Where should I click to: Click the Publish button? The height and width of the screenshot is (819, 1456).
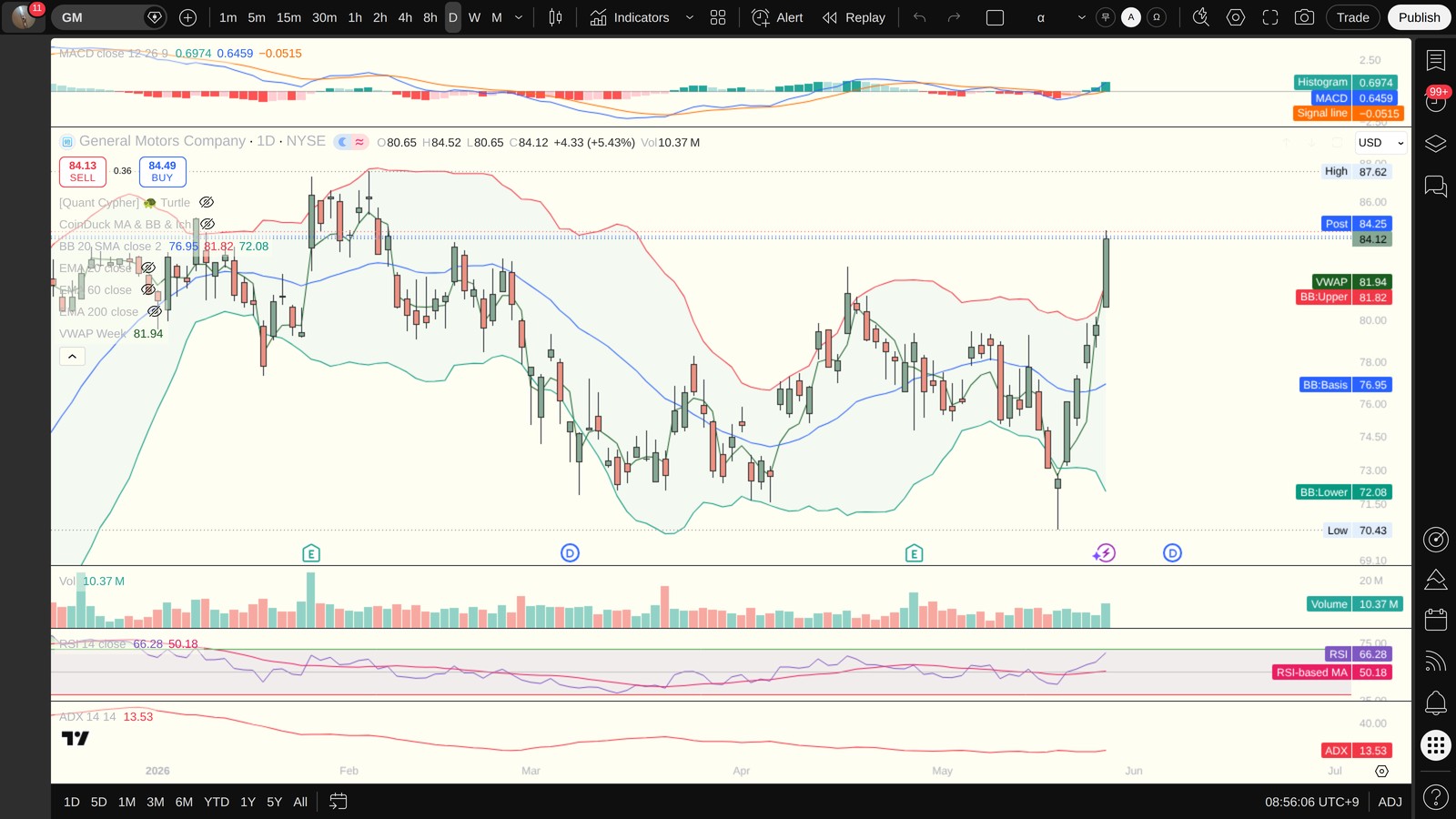point(1419,17)
